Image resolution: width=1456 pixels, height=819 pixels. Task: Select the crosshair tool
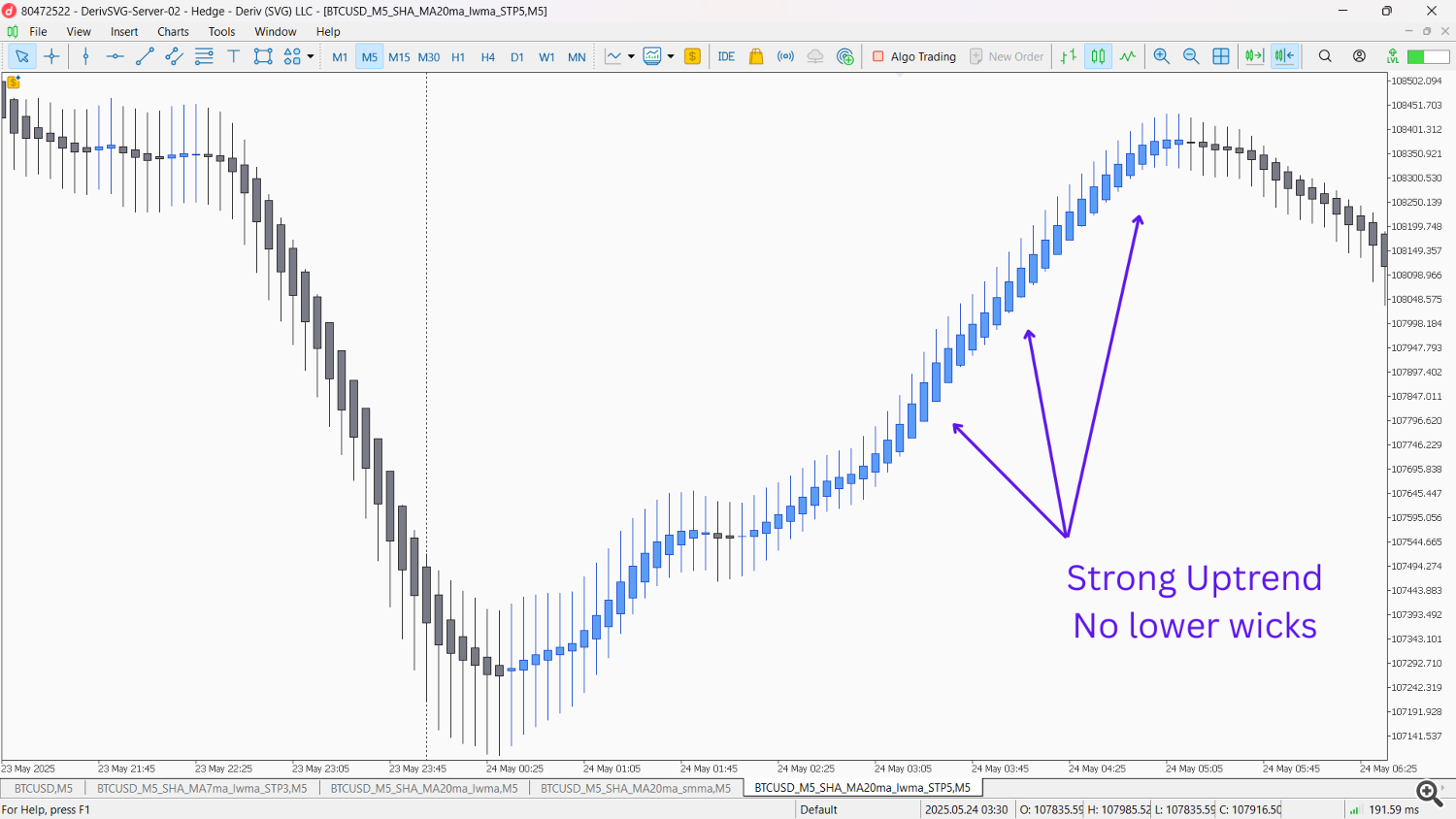[52, 56]
